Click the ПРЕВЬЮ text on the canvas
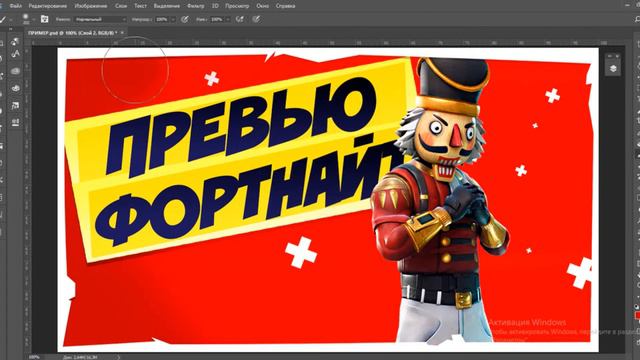 click(241, 127)
